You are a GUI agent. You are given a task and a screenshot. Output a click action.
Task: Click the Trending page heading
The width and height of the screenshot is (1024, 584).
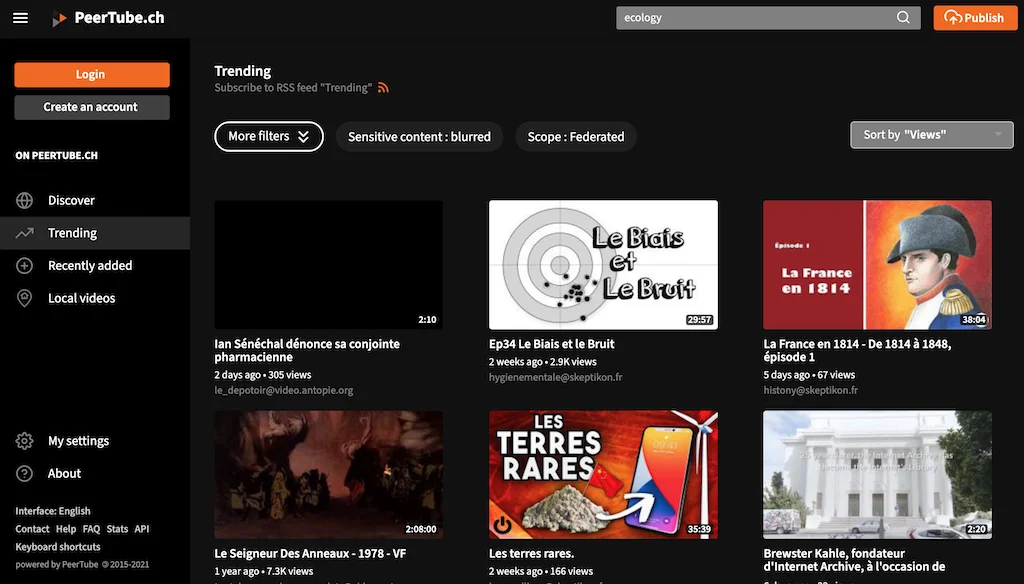pos(243,71)
